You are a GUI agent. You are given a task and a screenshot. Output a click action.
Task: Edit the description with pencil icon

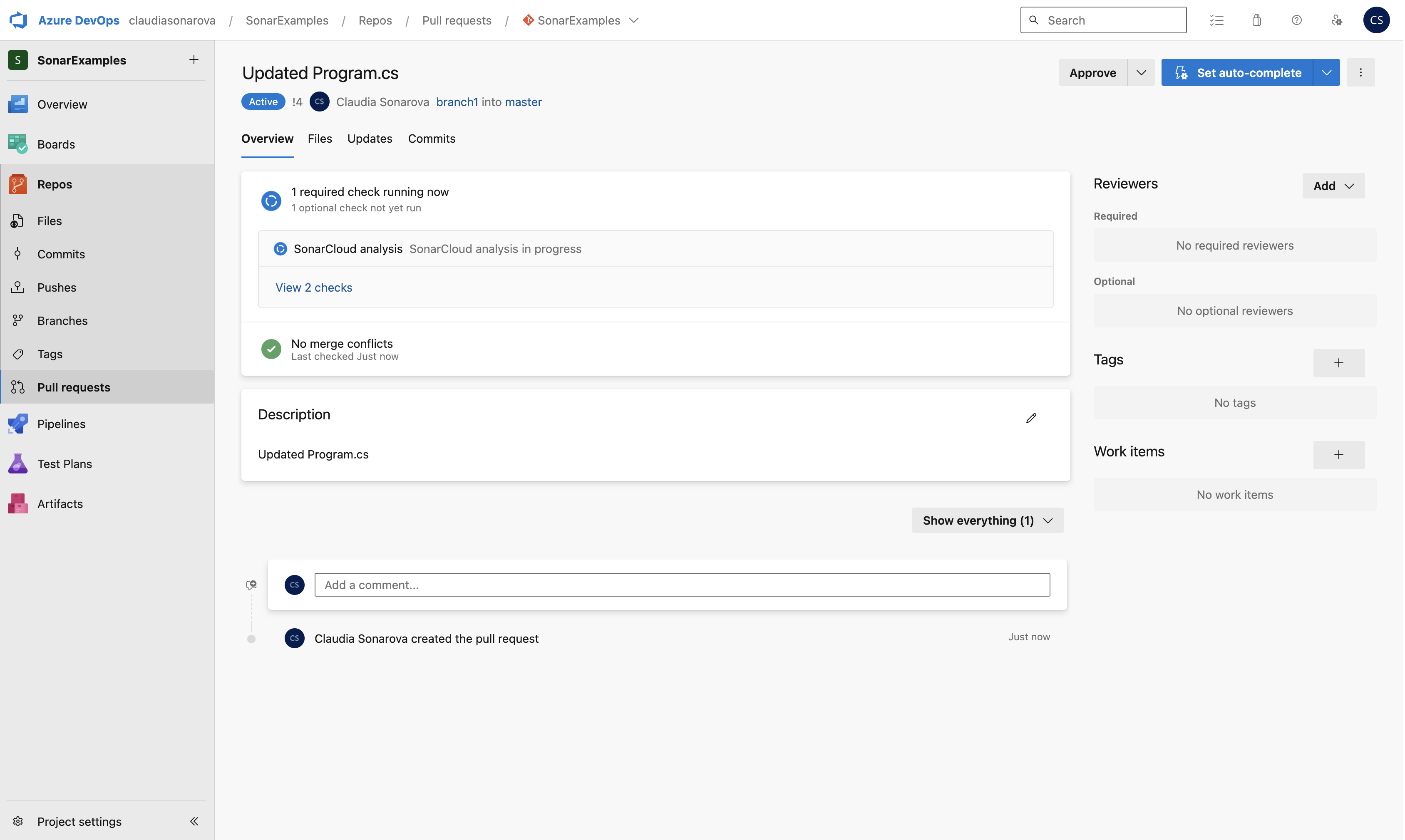pos(1031,418)
